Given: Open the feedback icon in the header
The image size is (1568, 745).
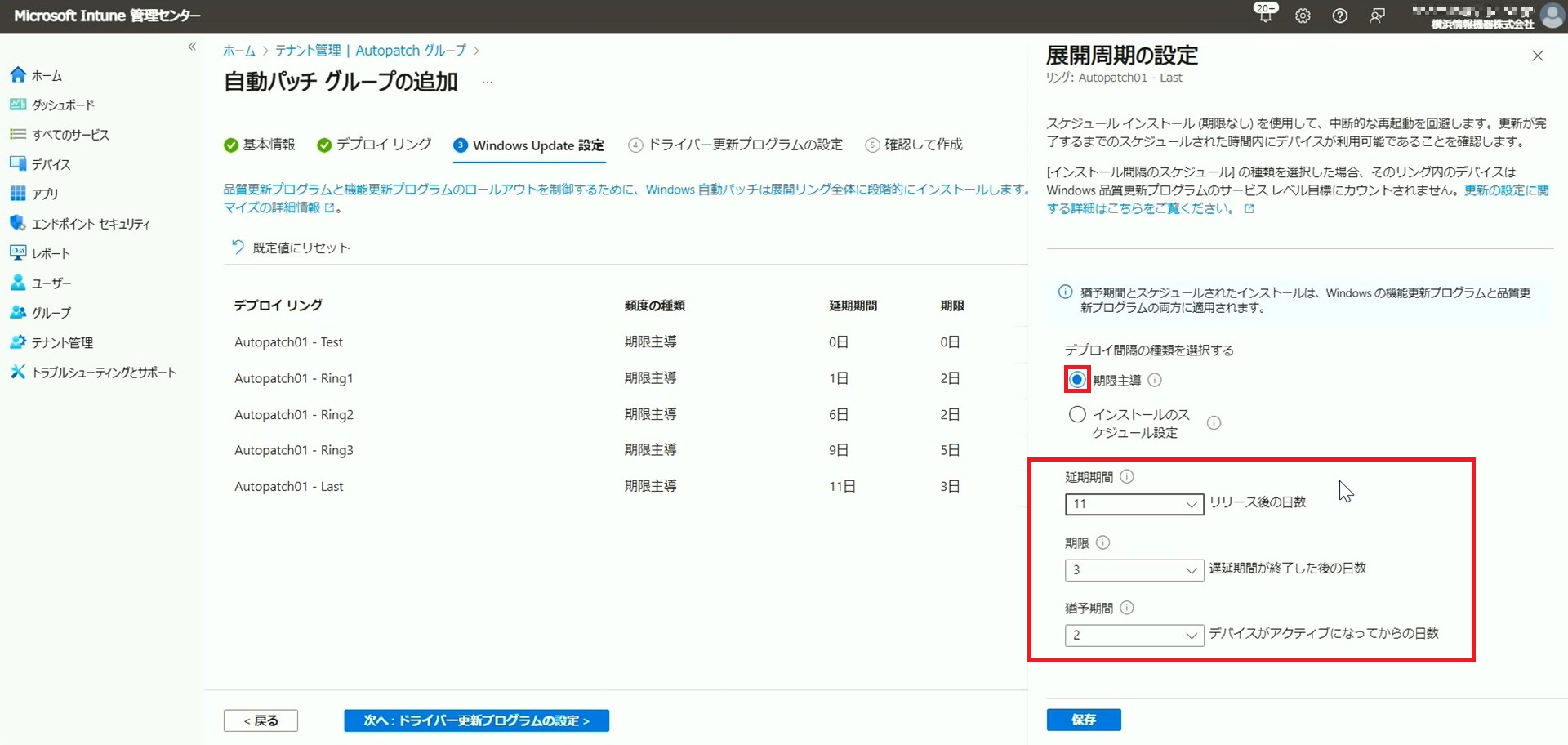Looking at the screenshot, I should coord(1378,16).
